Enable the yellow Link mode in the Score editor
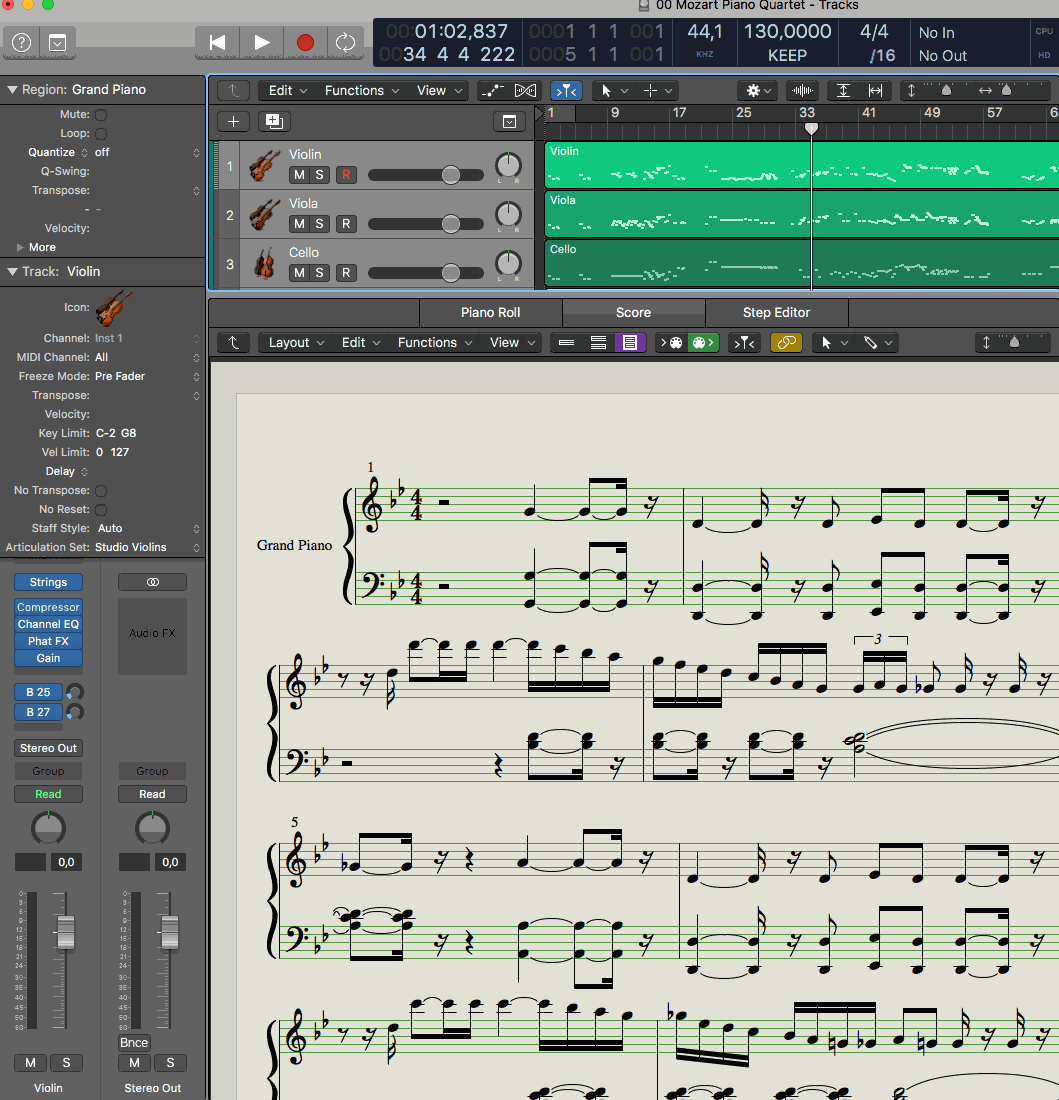1059x1100 pixels. click(786, 343)
